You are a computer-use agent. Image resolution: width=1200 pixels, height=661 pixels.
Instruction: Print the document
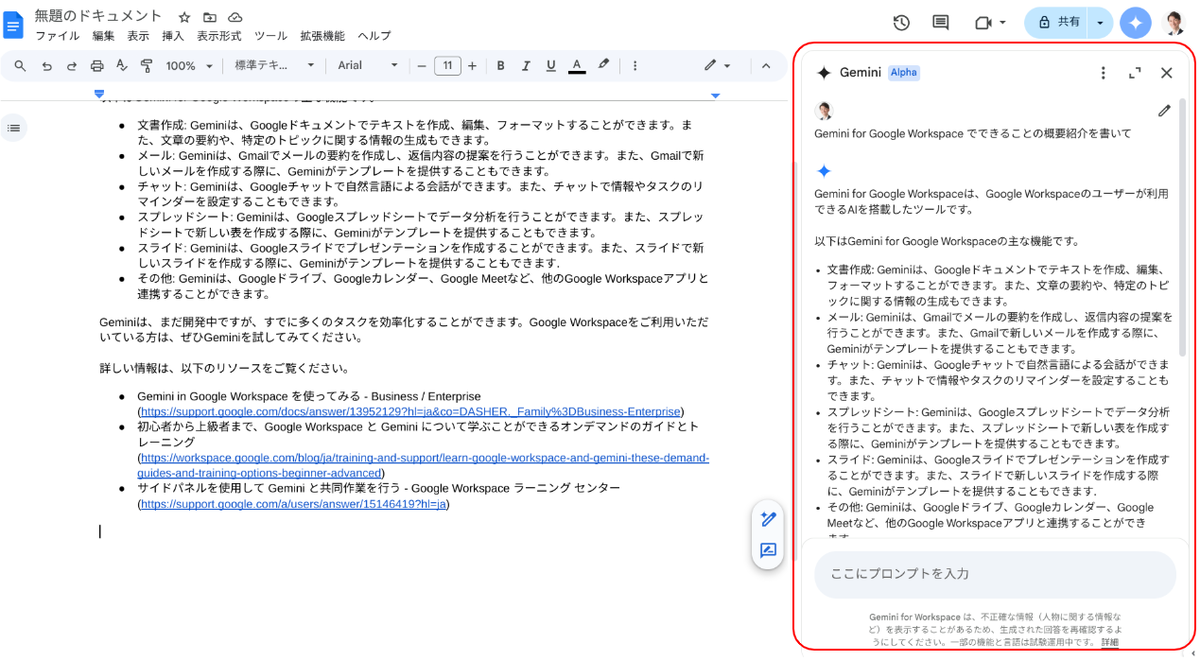[x=97, y=66]
